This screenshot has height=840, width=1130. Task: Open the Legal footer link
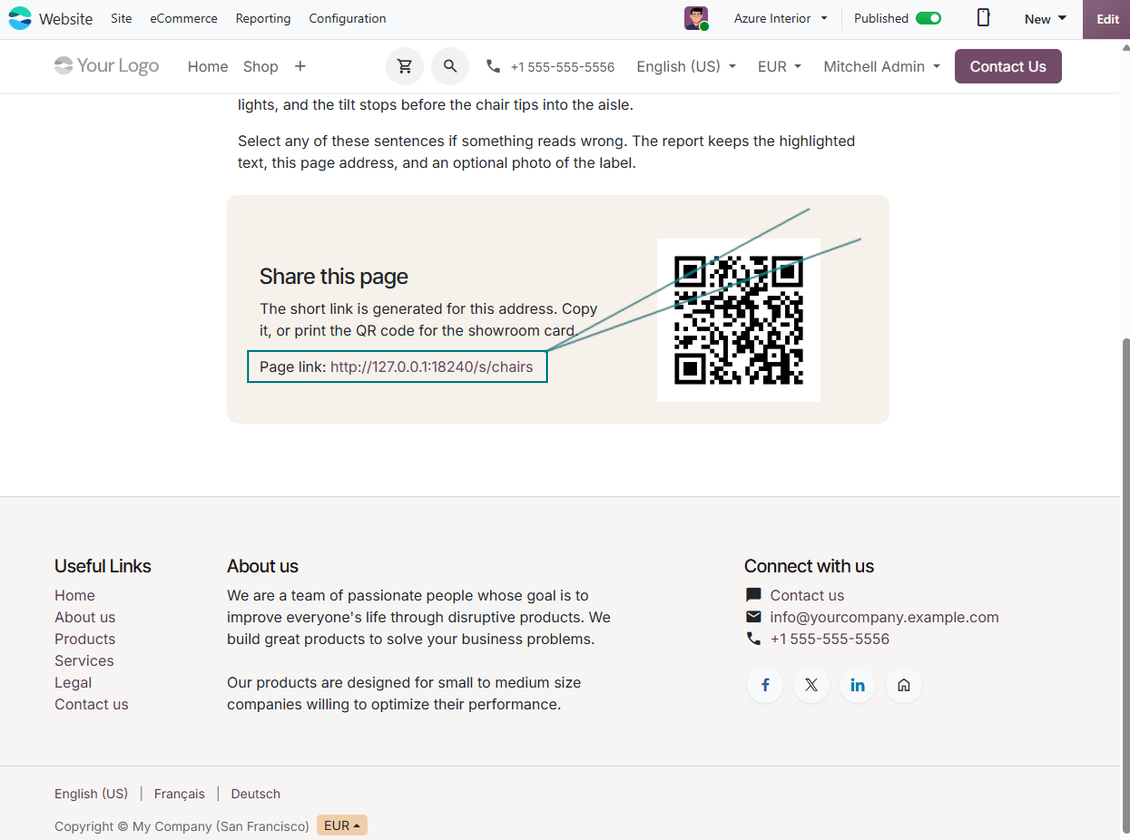point(73,682)
